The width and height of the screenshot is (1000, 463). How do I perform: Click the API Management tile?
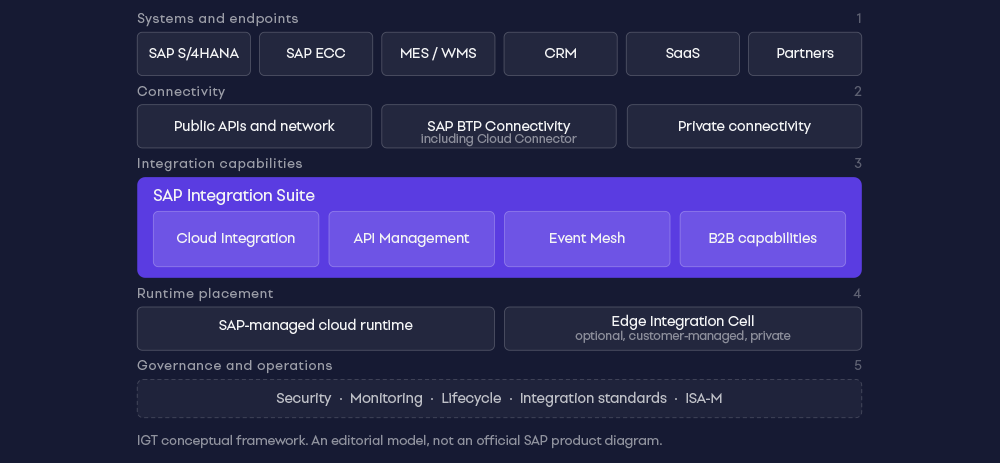click(x=411, y=239)
